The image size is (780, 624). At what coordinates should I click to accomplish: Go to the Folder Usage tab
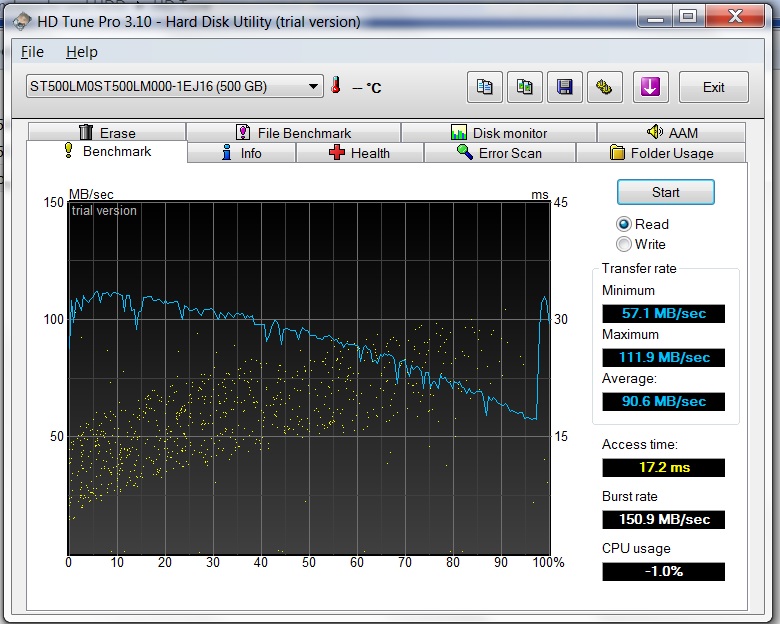coord(661,153)
